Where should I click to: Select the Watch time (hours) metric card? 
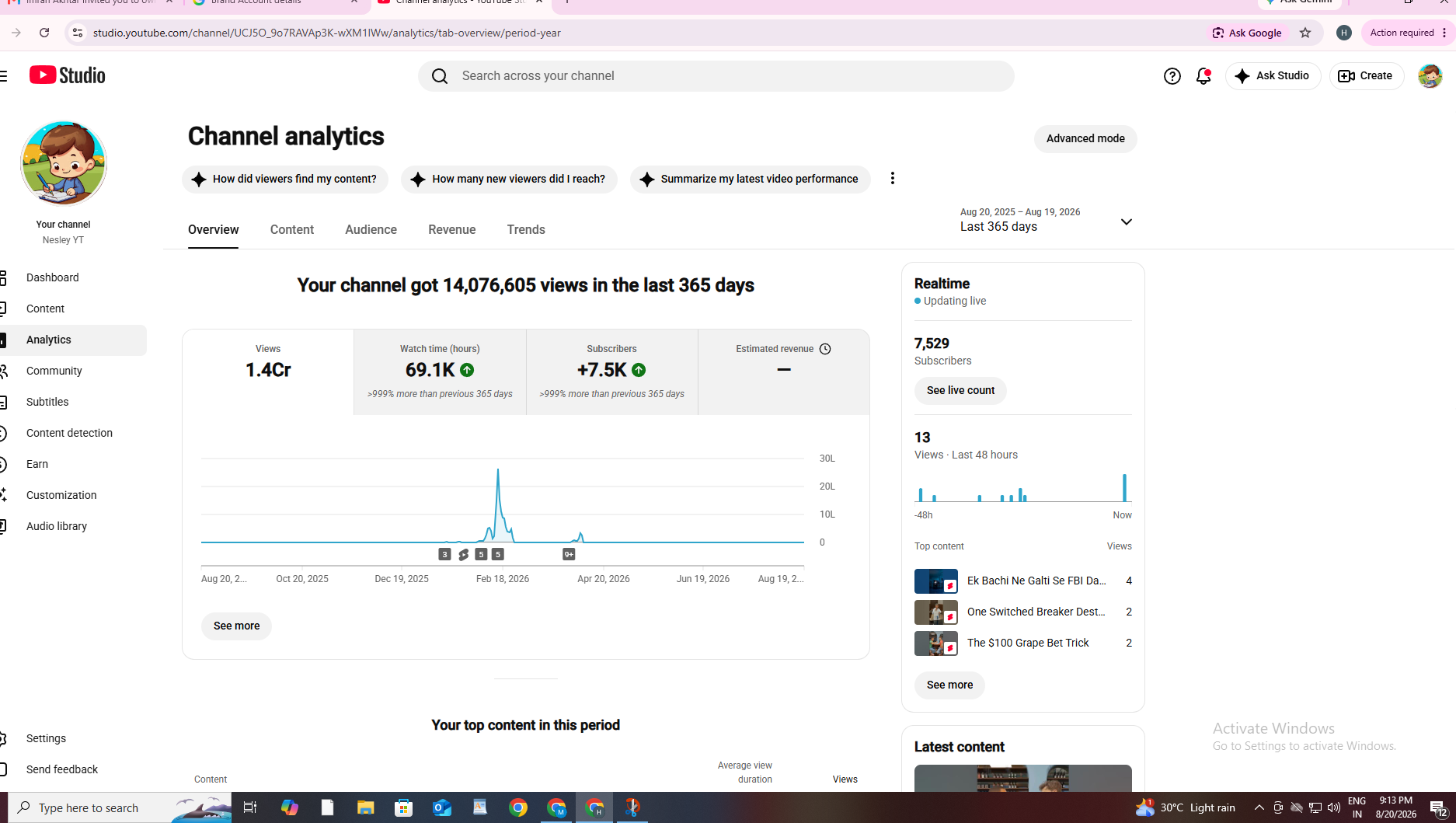point(440,372)
